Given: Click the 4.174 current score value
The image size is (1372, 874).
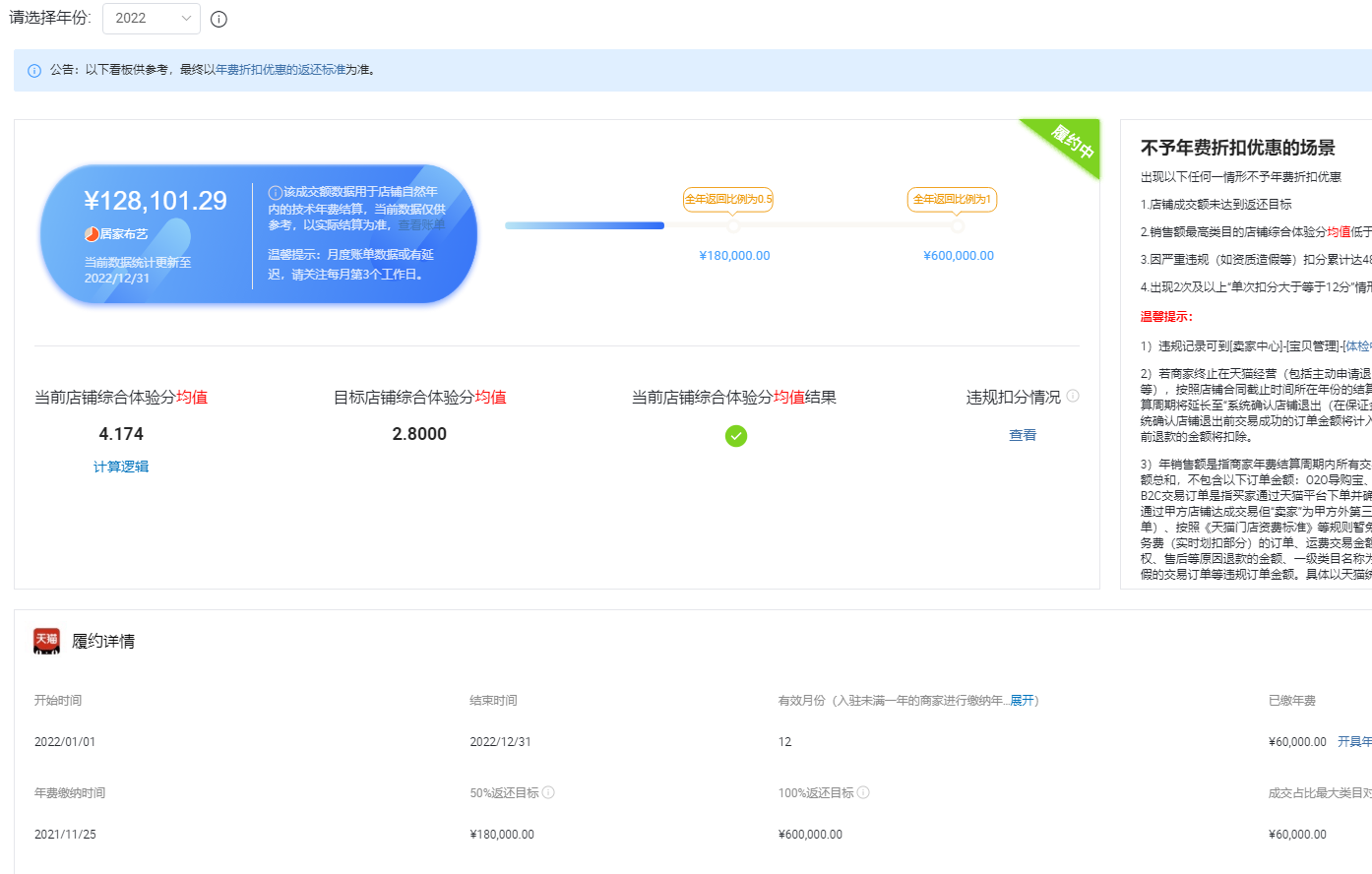Looking at the screenshot, I should coord(121,434).
